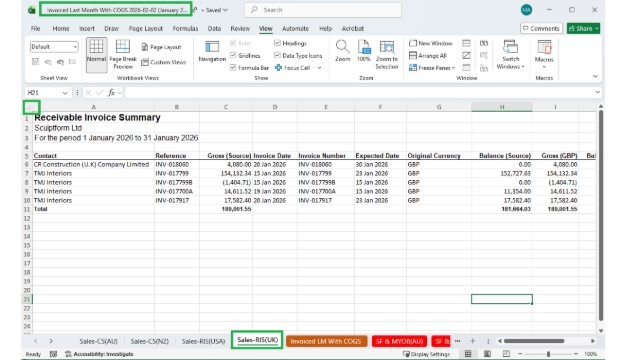Switch to Invoiced LM With COGS sheet

coord(326,341)
